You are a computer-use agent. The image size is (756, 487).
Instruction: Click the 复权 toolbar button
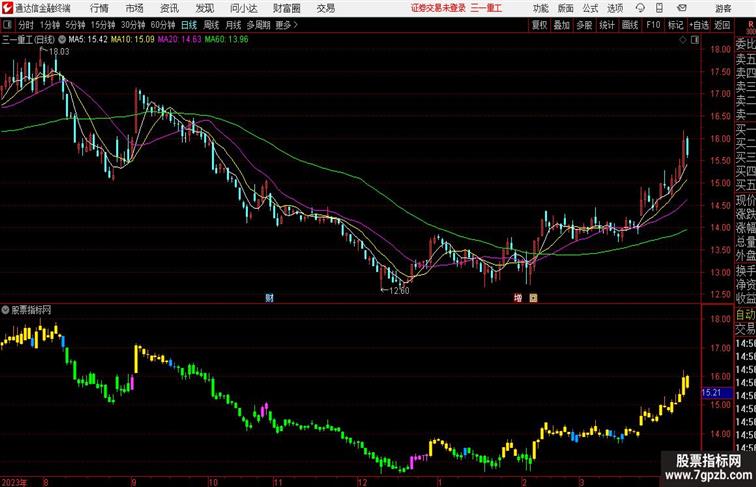[x=539, y=25]
